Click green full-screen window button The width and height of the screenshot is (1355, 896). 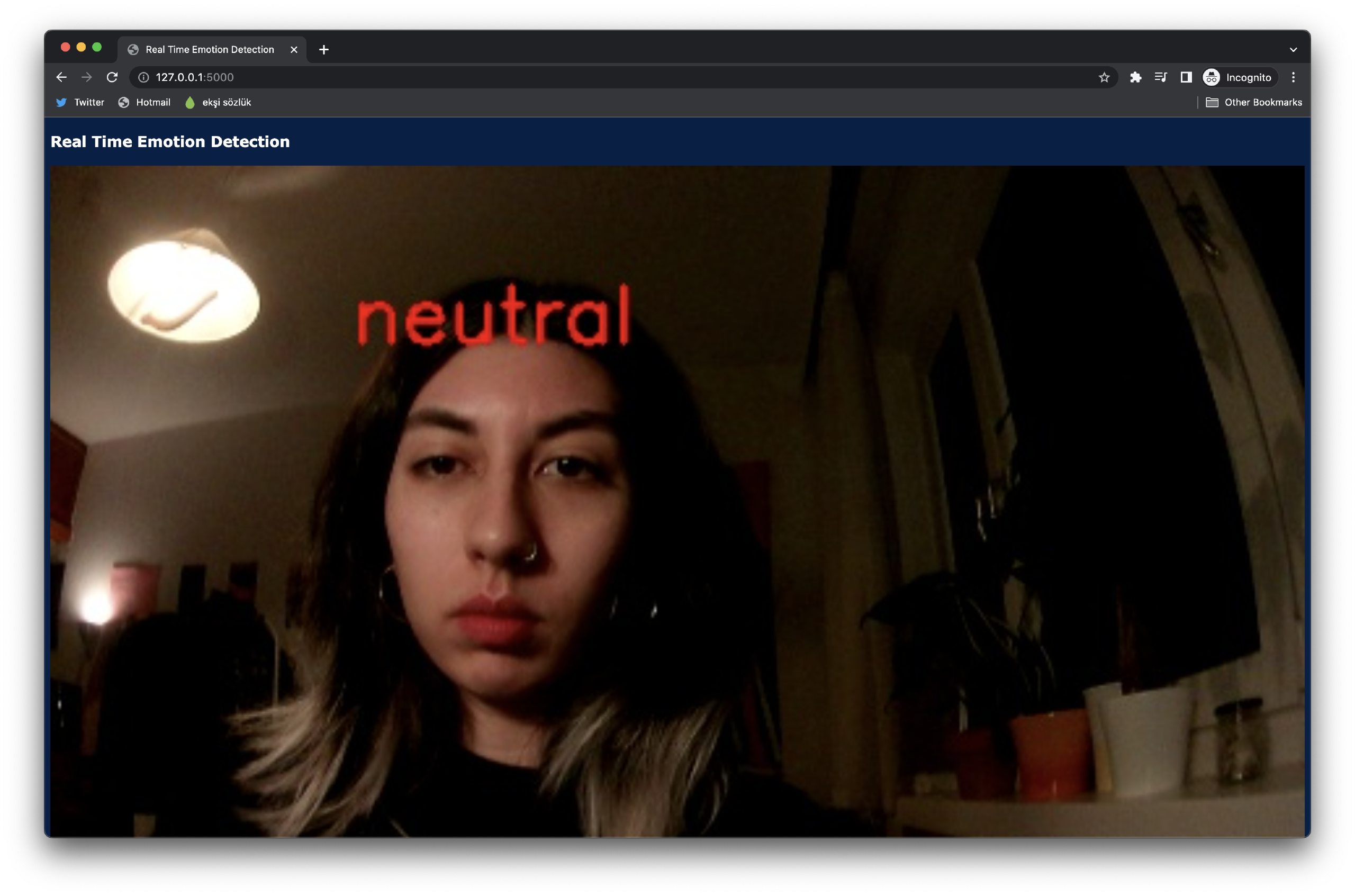(97, 47)
